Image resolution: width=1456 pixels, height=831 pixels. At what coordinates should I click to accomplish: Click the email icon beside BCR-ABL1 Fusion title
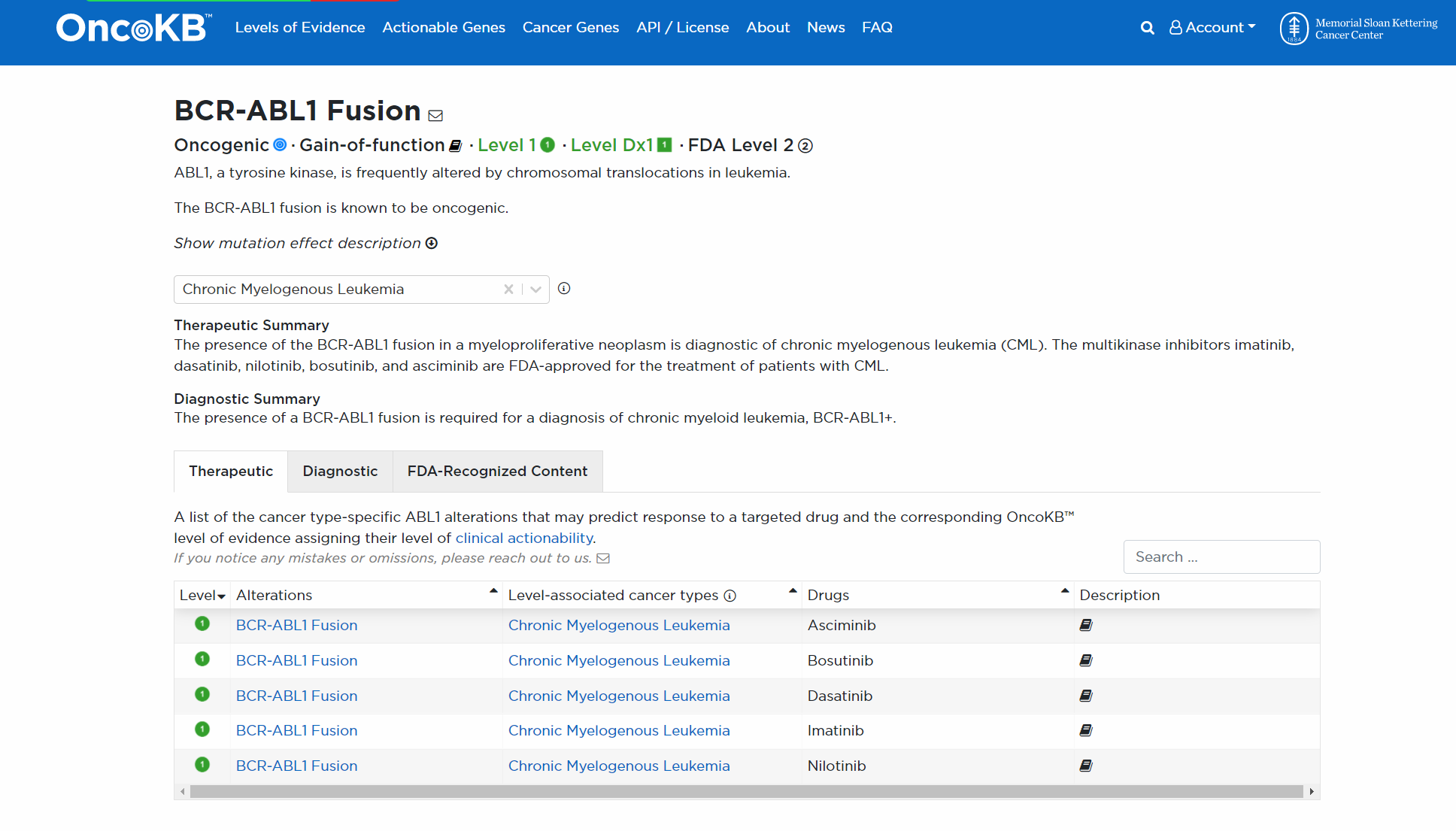point(436,115)
